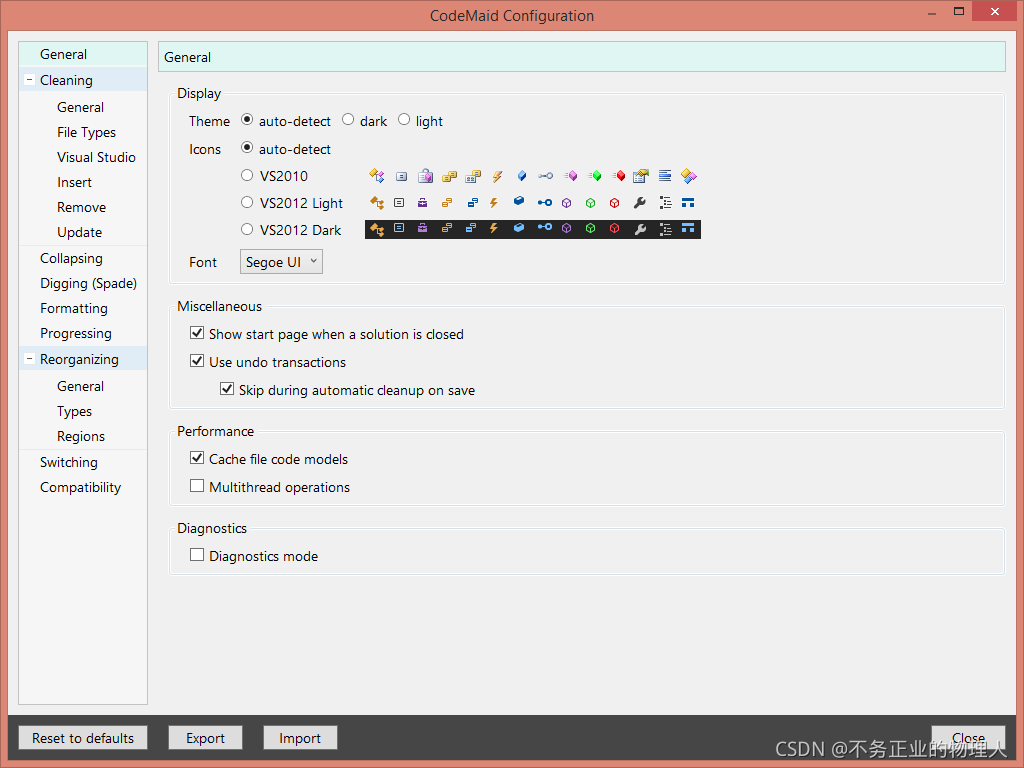The height and width of the screenshot is (768, 1024).
Task: Click the blue gem field icon in the VS2010 row
Action: click(521, 176)
